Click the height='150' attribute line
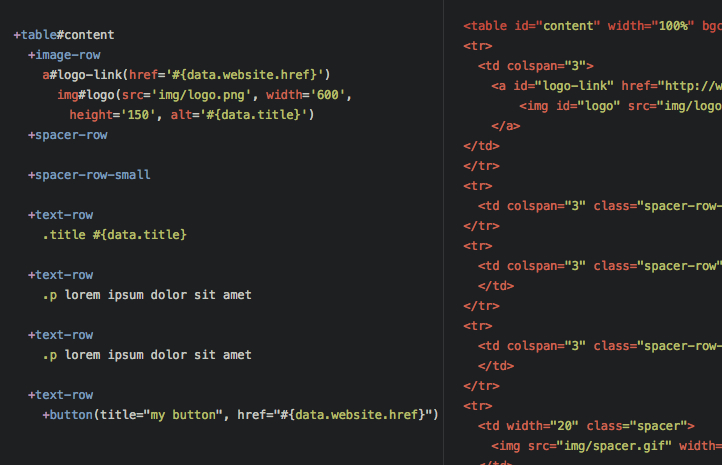The width and height of the screenshot is (722, 465). click(112, 115)
